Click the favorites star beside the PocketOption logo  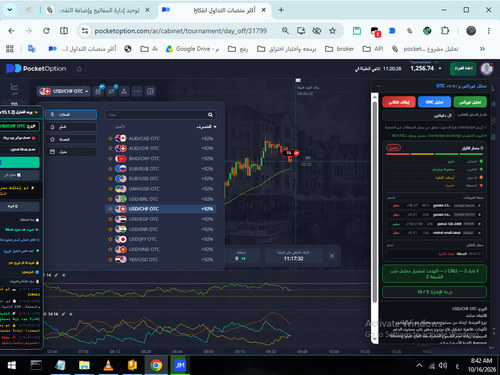click(x=79, y=69)
